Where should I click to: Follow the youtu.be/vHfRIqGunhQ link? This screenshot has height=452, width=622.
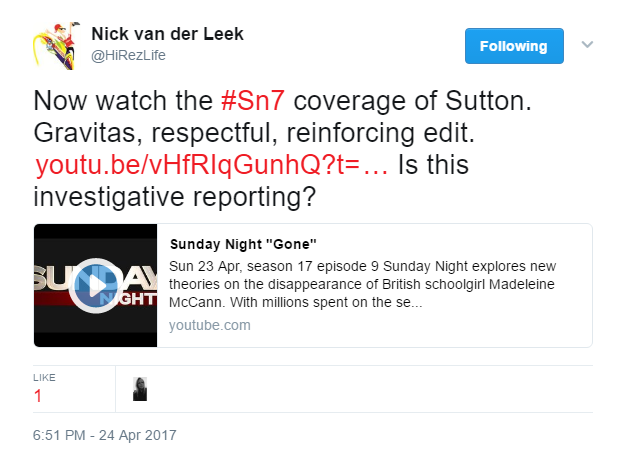click(211, 165)
